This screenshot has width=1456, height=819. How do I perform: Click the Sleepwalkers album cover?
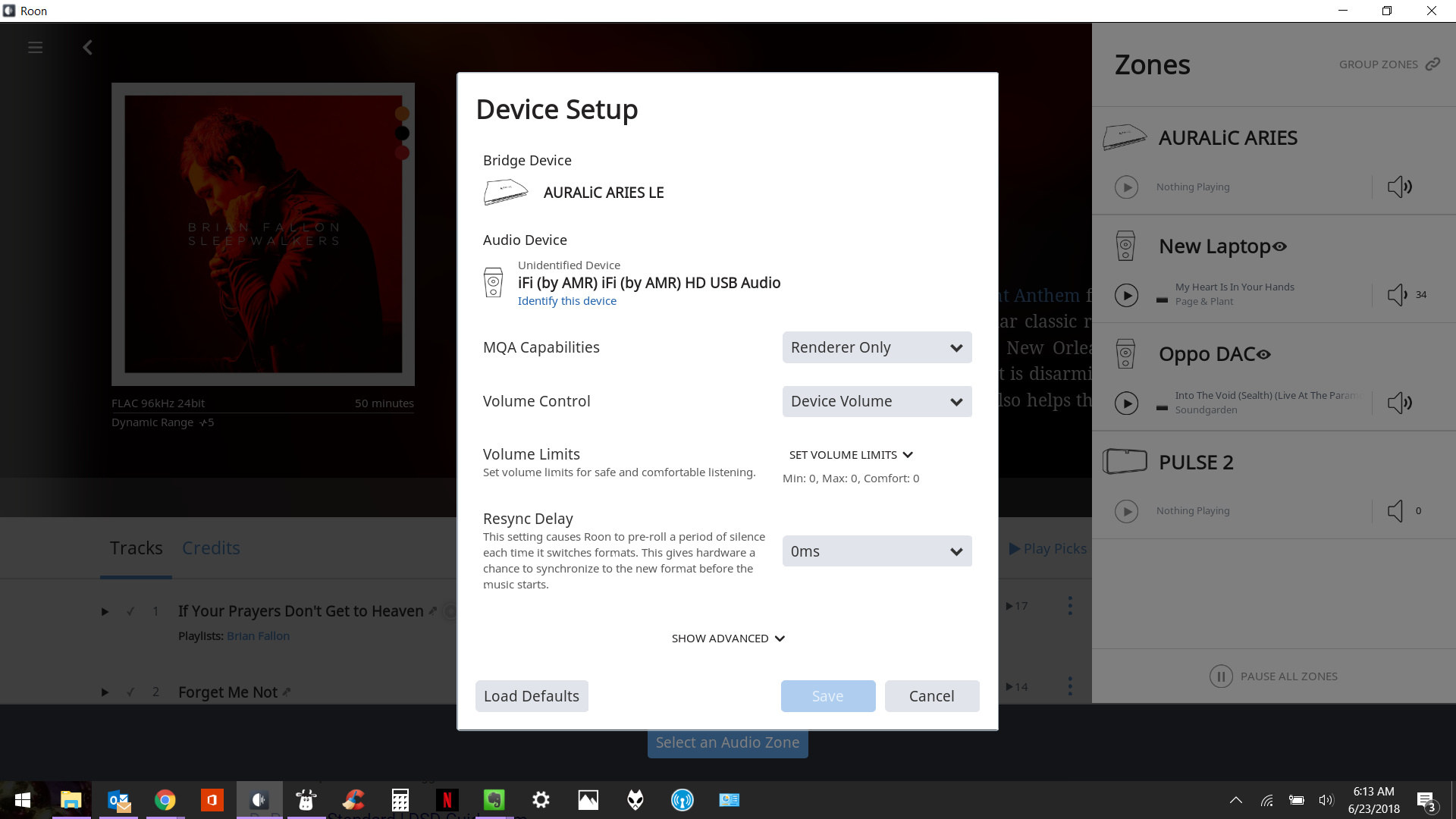[263, 234]
